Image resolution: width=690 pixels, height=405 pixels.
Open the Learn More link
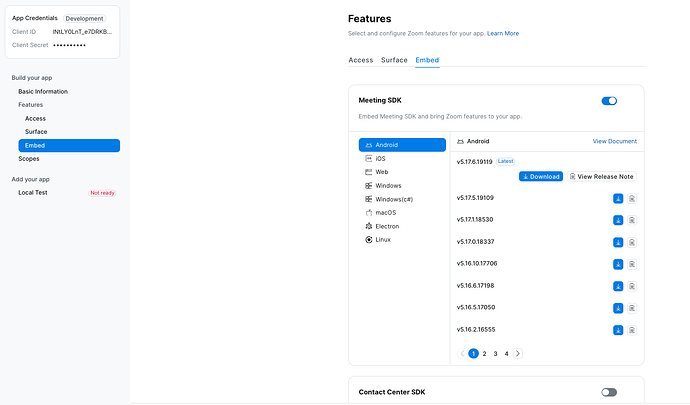[x=503, y=33]
